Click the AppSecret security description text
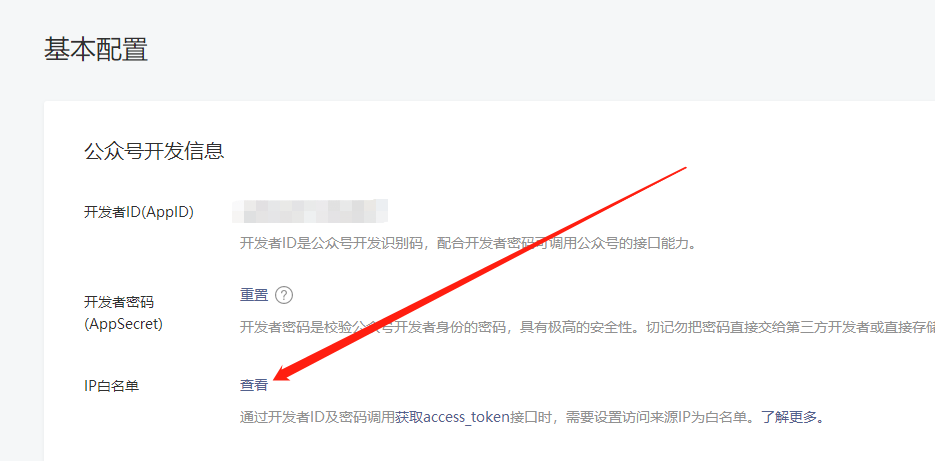 point(587,328)
